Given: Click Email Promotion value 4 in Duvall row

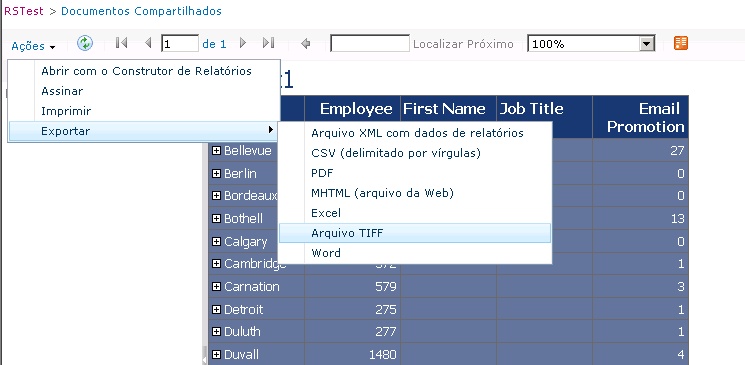Looking at the screenshot, I should coord(681,355).
